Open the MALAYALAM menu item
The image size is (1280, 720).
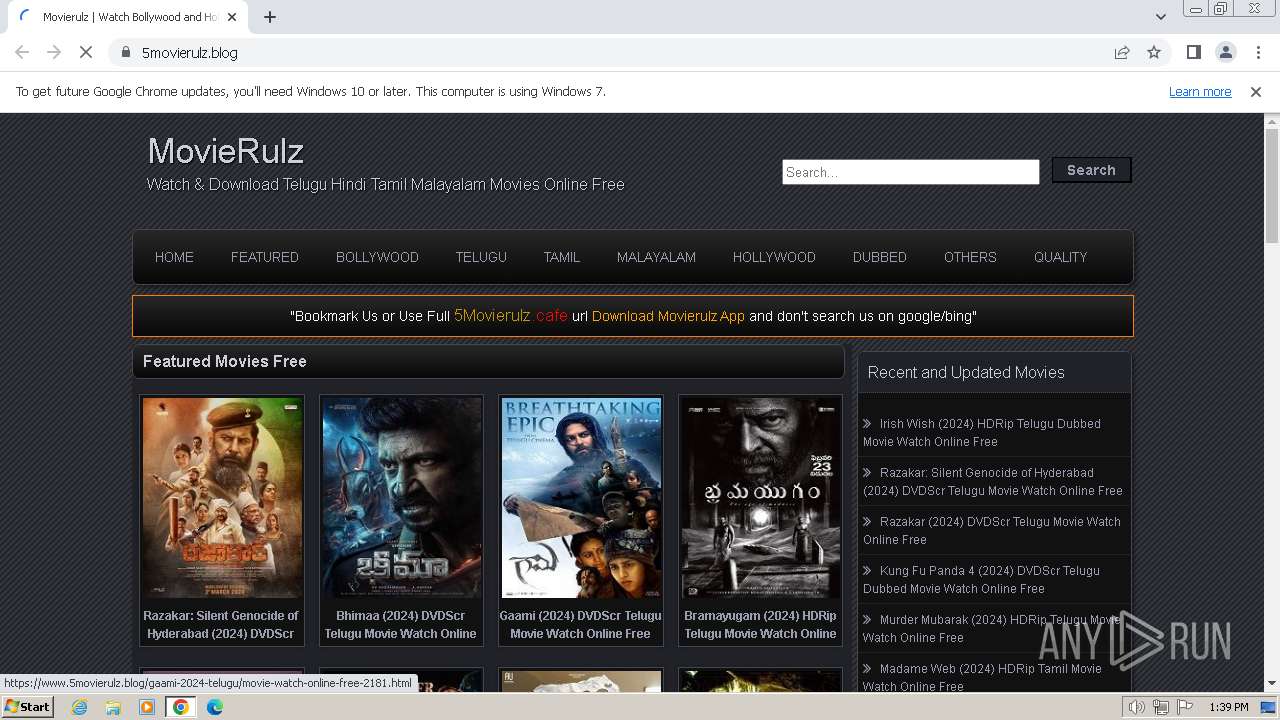[656, 257]
